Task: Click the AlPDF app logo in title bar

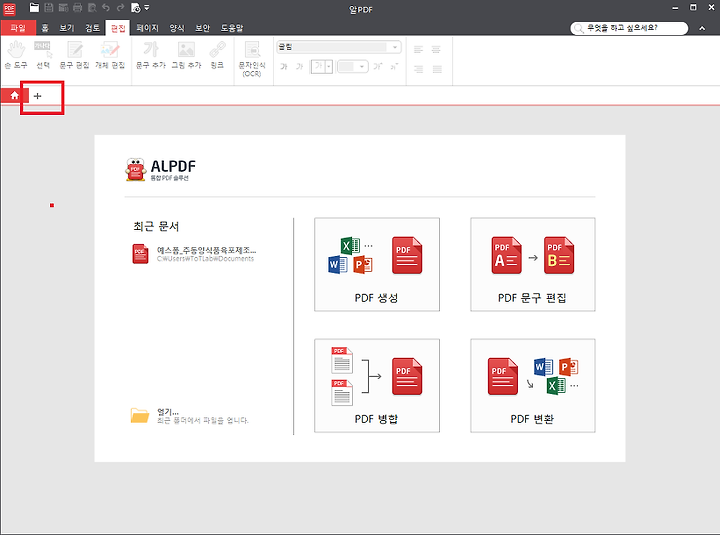Action: (x=9, y=9)
